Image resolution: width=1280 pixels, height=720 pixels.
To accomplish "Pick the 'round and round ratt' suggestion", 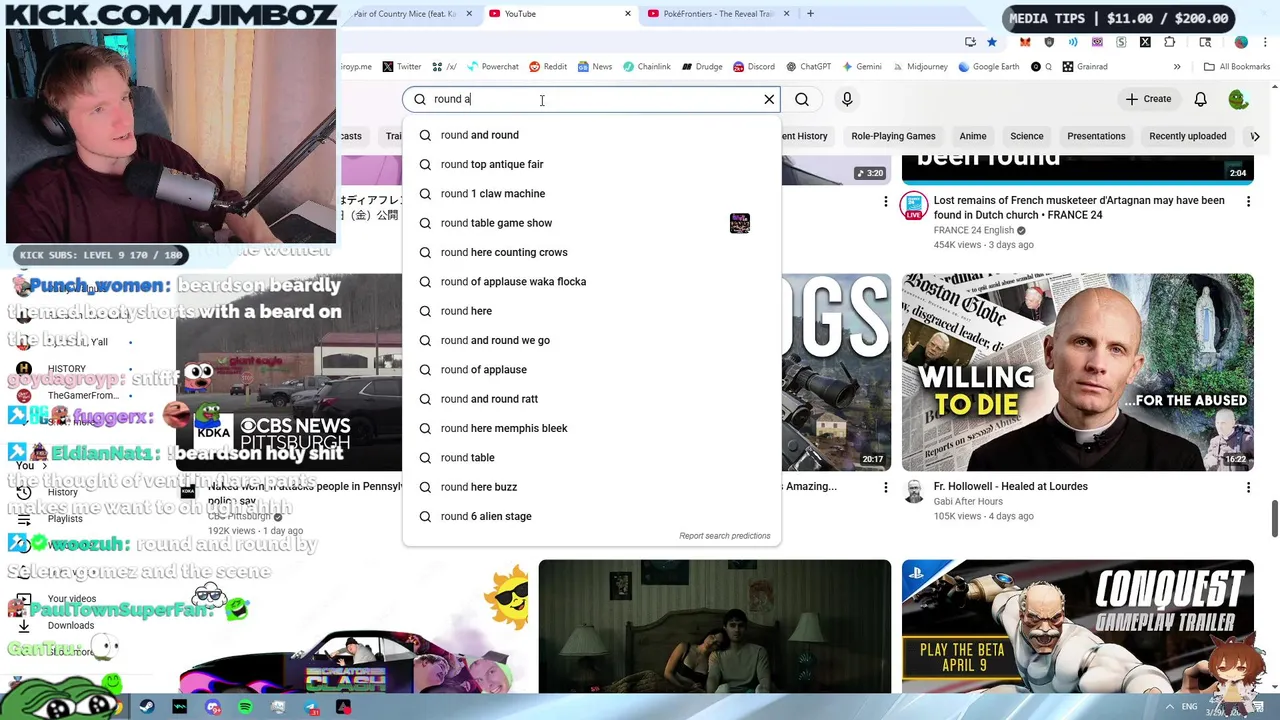I will pyautogui.click(x=591, y=399).
